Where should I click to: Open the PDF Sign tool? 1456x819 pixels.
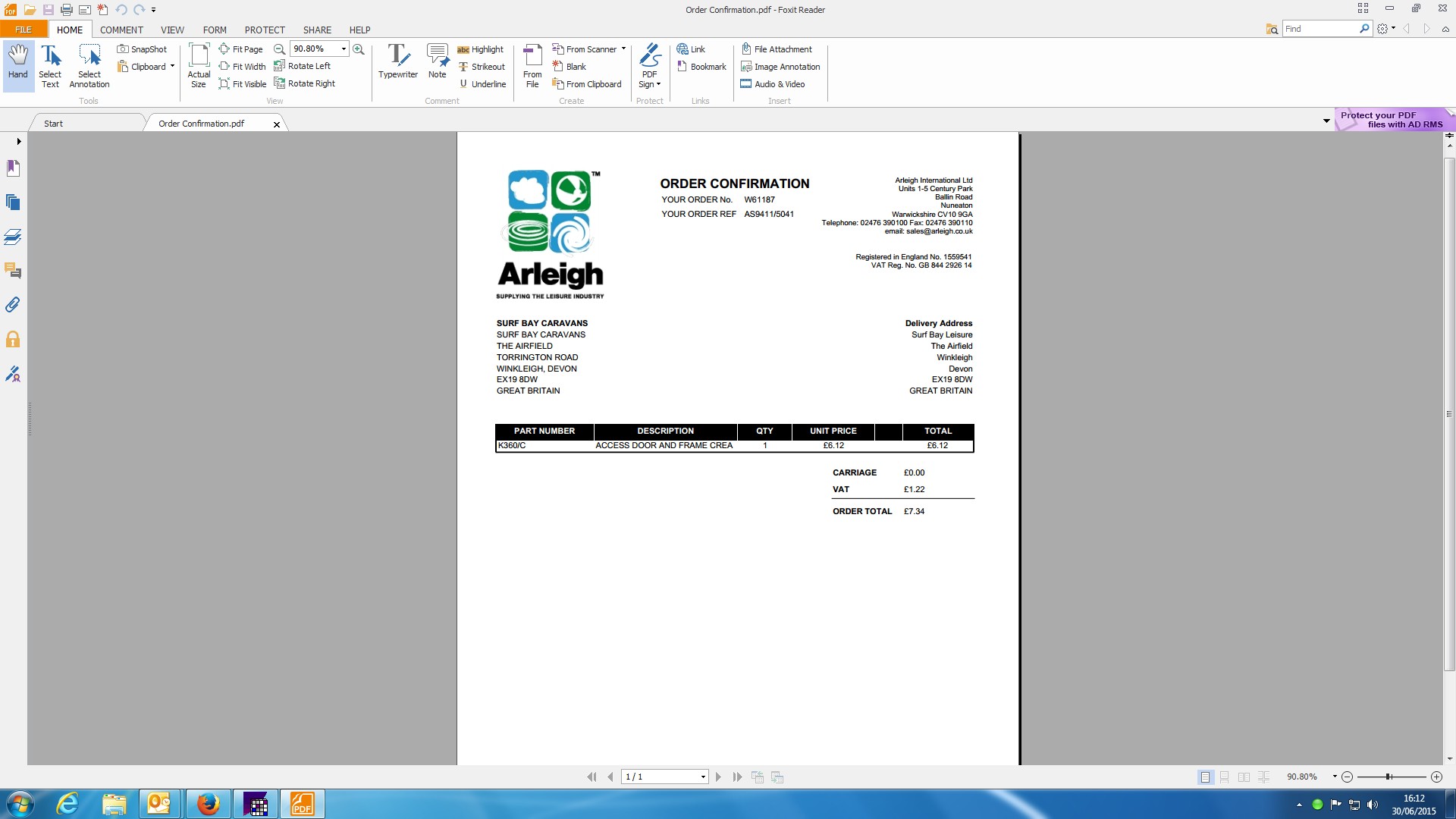[649, 66]
